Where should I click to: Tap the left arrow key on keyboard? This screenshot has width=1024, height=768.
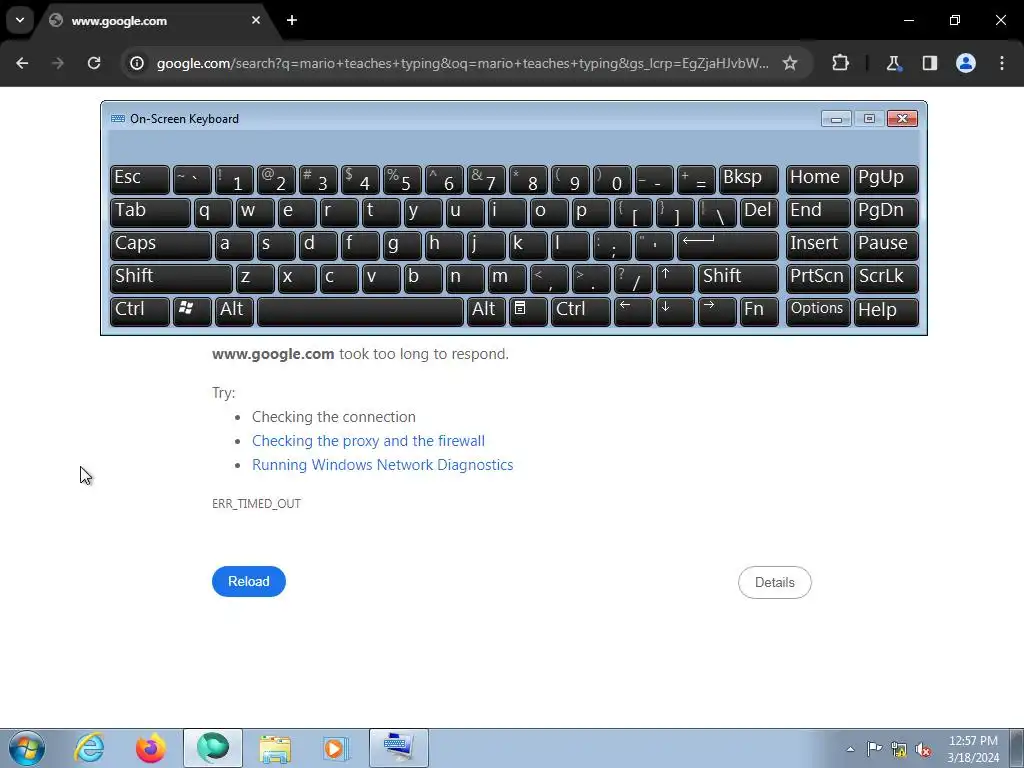633,311
